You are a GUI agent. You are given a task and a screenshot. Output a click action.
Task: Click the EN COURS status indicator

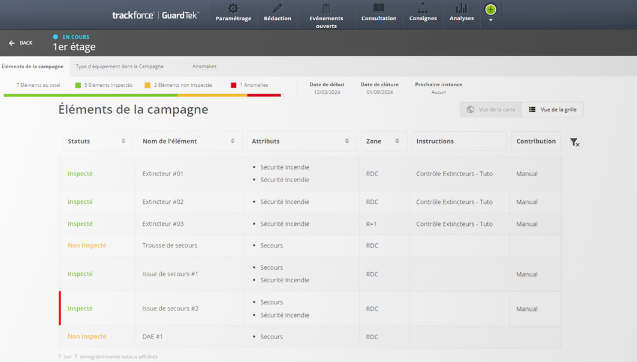pyautogui.click(x=71, y=37)
